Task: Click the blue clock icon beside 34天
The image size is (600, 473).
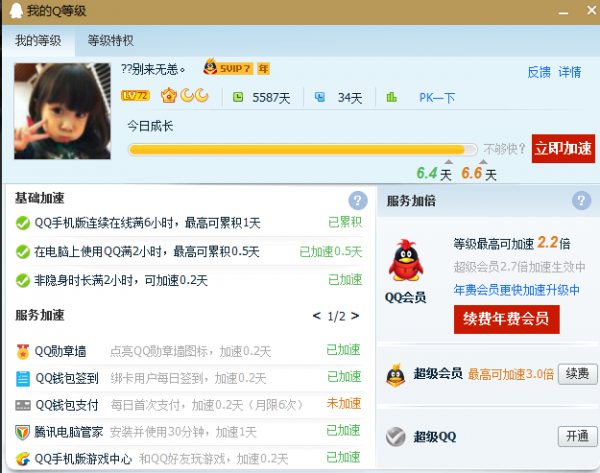Action: point(320,97)
